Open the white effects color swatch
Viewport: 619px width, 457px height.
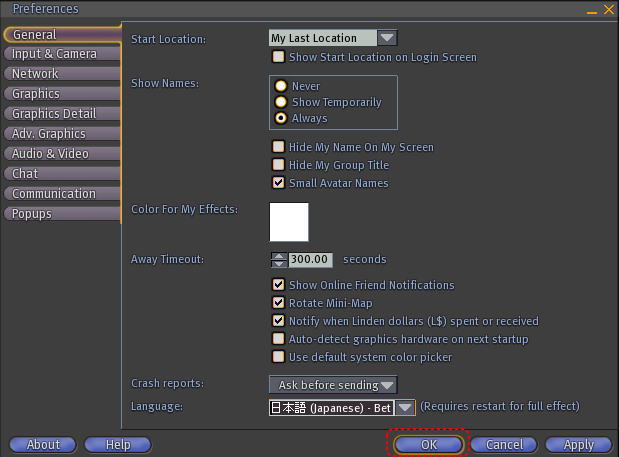click(289, 222)
